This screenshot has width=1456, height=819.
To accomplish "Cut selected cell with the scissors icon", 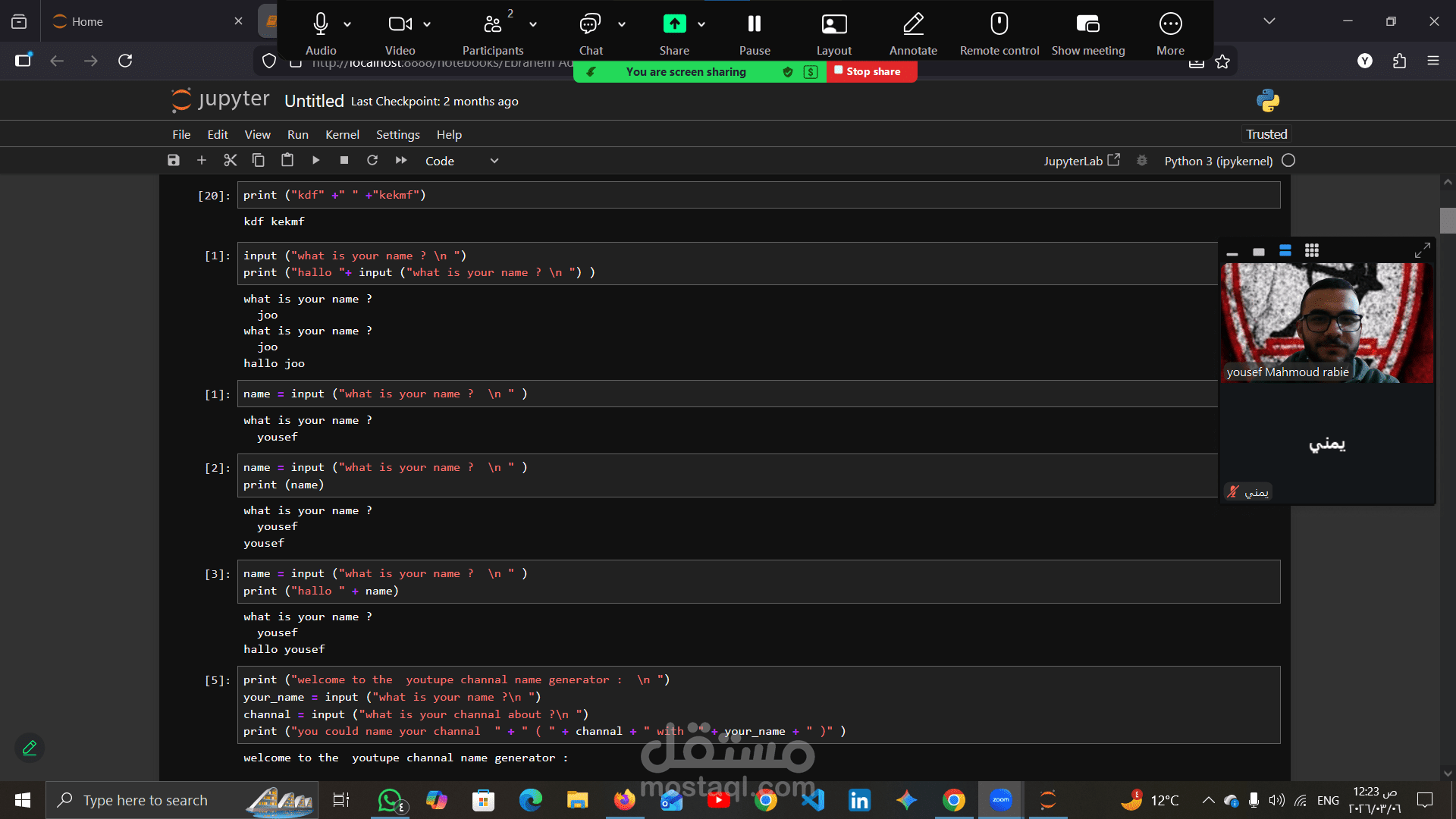I will pyautogui.click(x=231, y=160).
